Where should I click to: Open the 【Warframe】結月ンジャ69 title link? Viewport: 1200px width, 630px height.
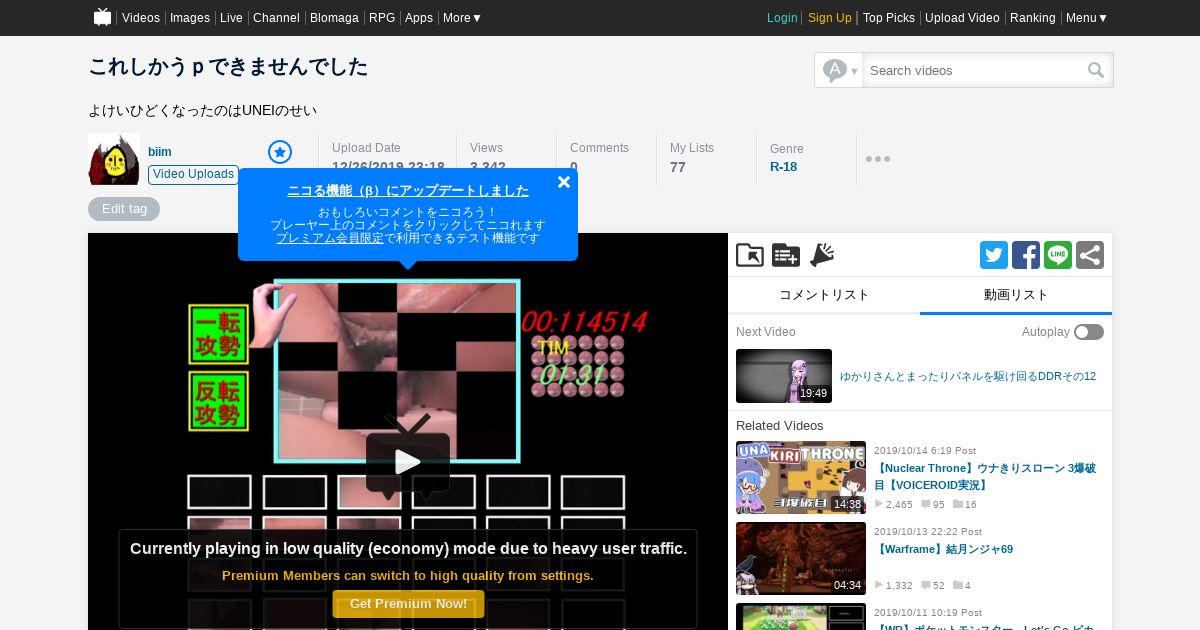(x=944, y=549)
